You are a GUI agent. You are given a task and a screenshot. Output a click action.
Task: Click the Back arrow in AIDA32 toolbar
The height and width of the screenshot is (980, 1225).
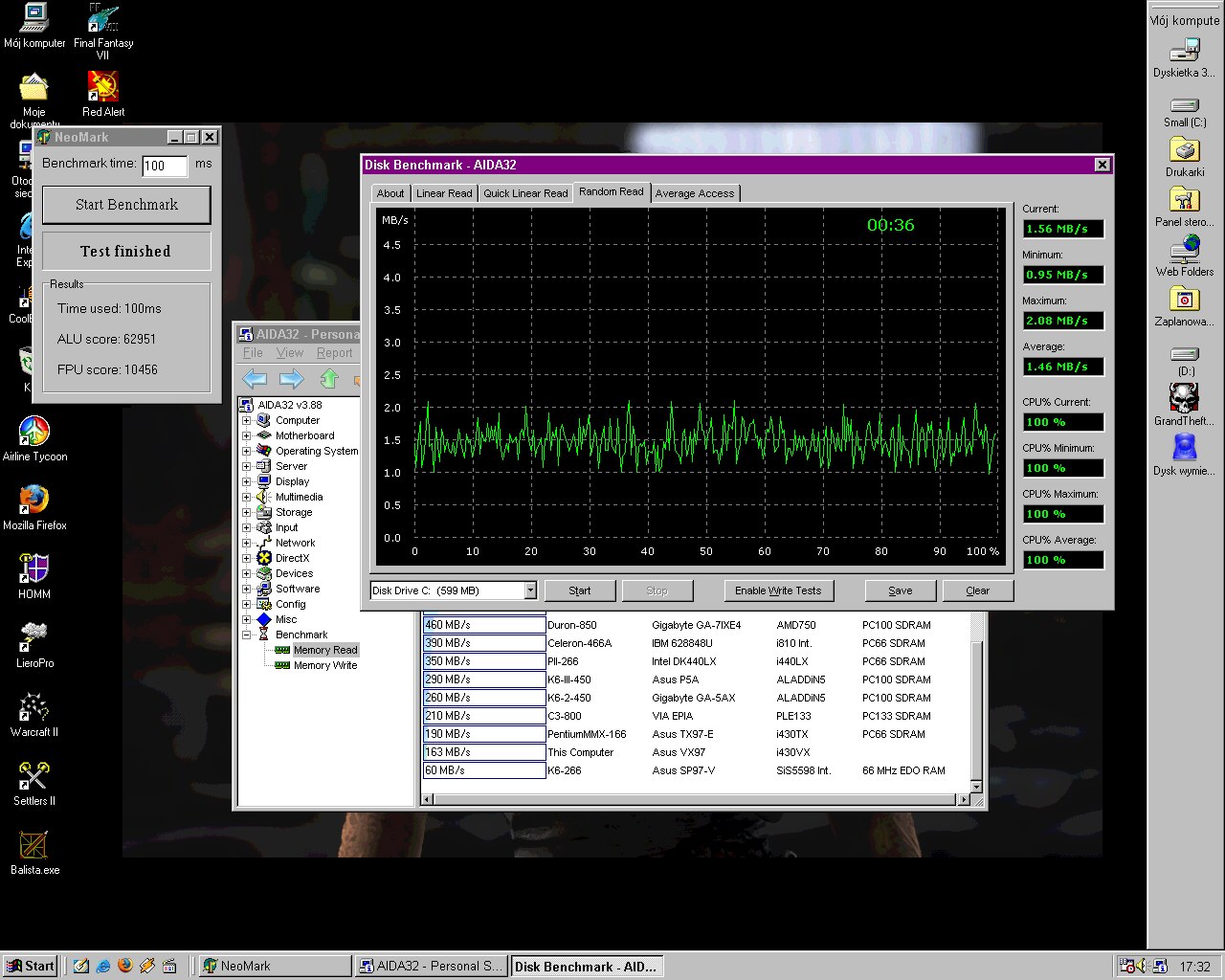click(255, 378)
